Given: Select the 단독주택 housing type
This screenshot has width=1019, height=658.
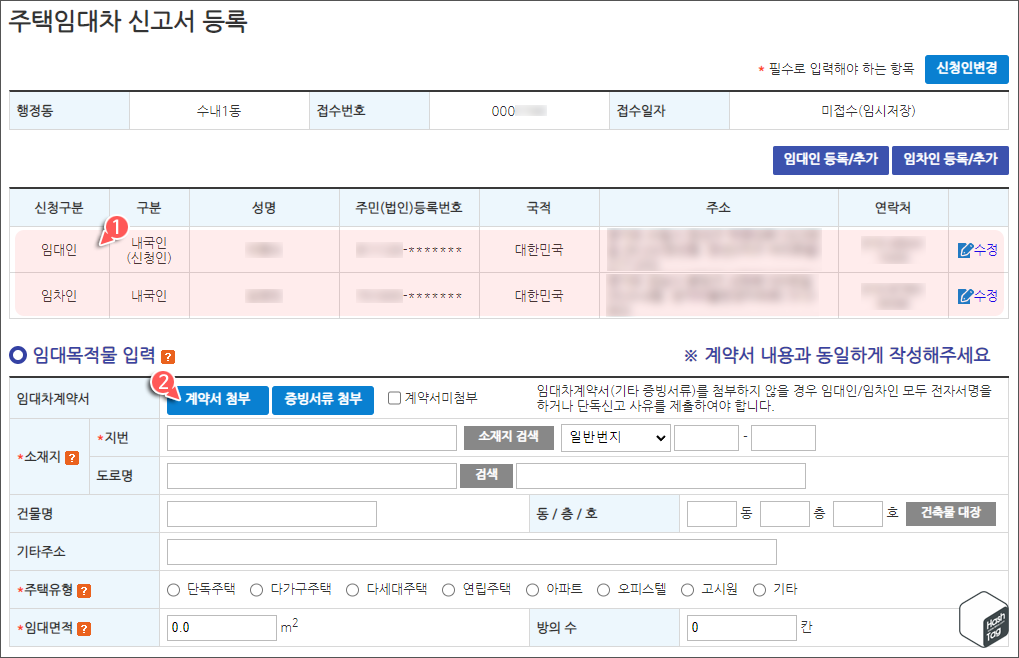Looking at the screenshot, I should click(x=173, y=589).
